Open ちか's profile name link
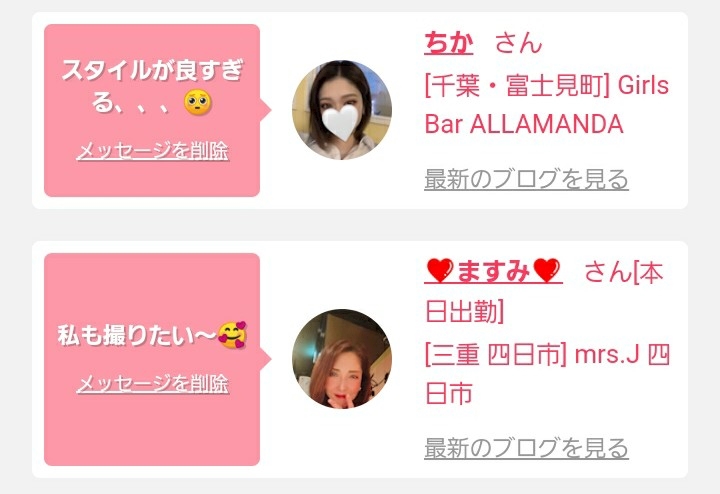The height and width of the screenshot is (494, 720). coord(449,43)
